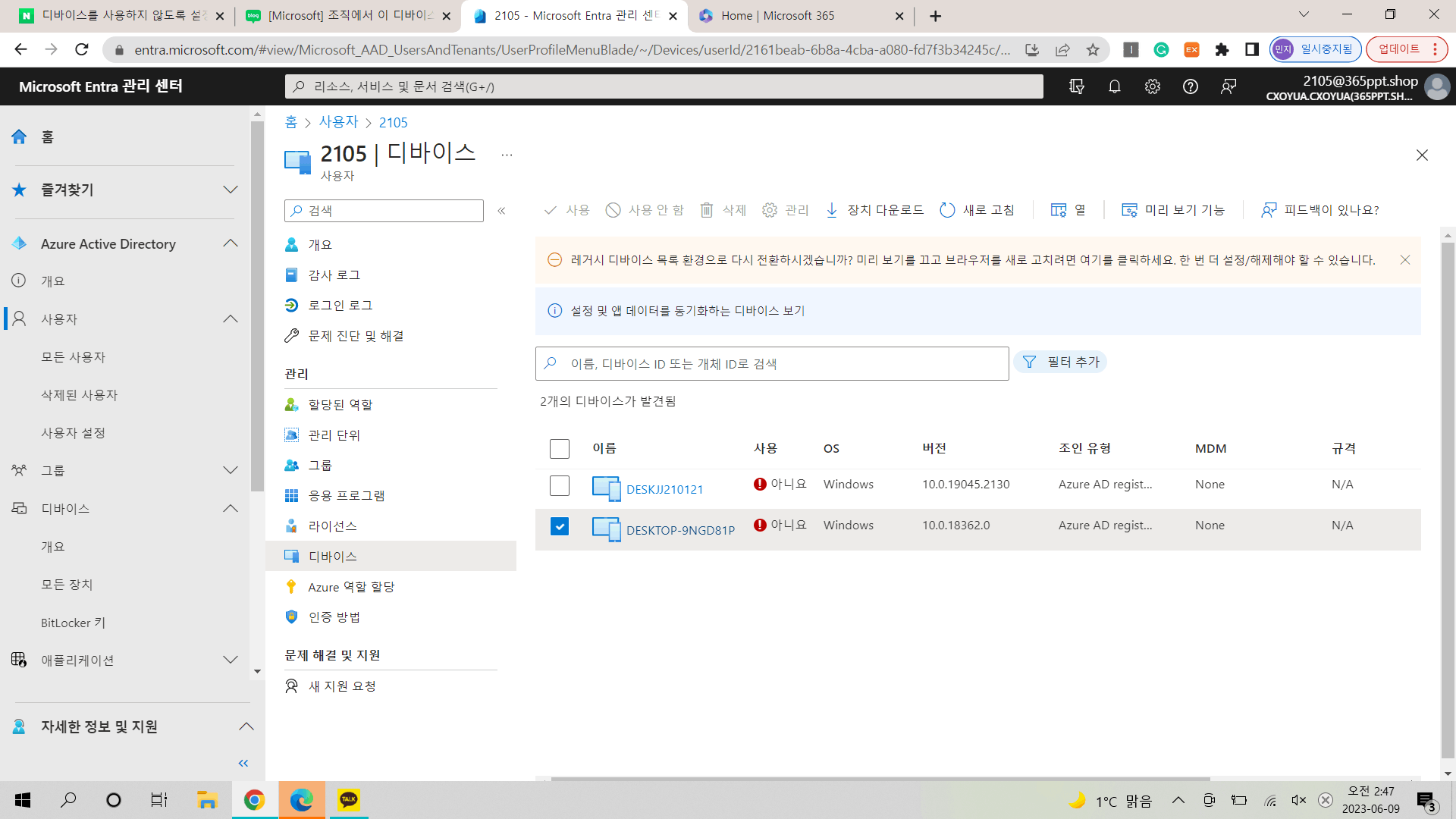The image size is (1456, 819).
Task: Click the 필터 추가 filter button
Action: pyautogui.click(x=1060, y=362)
